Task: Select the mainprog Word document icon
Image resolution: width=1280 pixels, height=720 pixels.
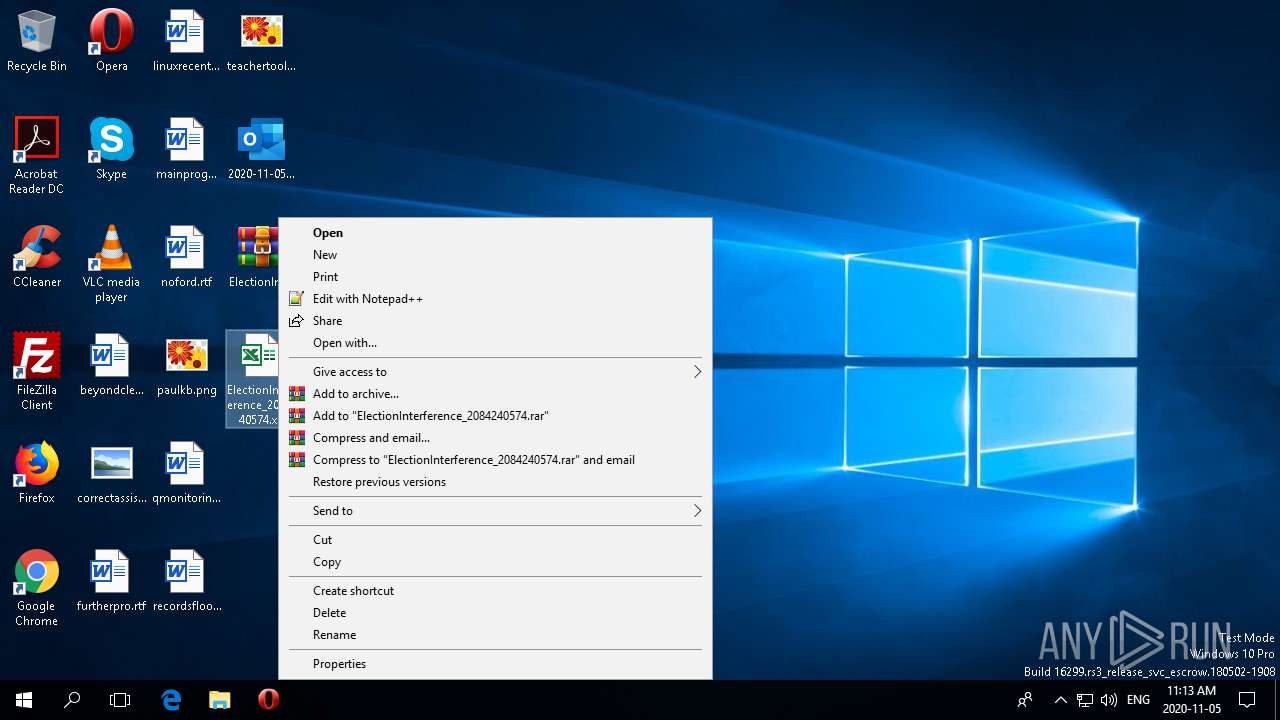Action: click(185, 150)
